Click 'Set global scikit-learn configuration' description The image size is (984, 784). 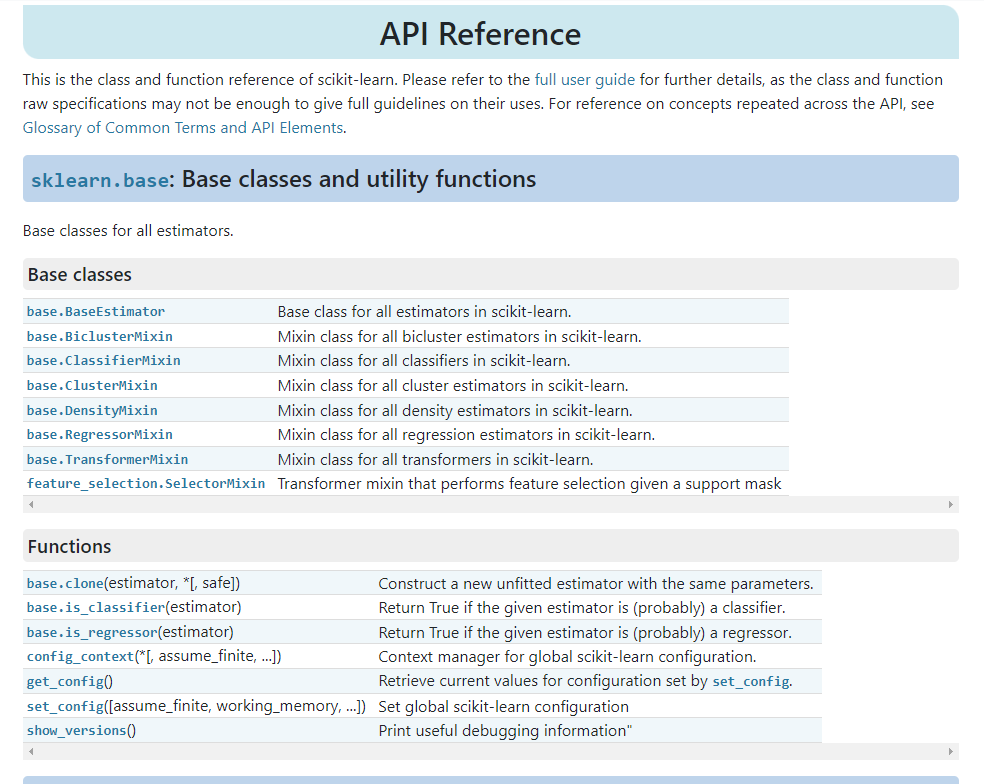click(503, 707)
